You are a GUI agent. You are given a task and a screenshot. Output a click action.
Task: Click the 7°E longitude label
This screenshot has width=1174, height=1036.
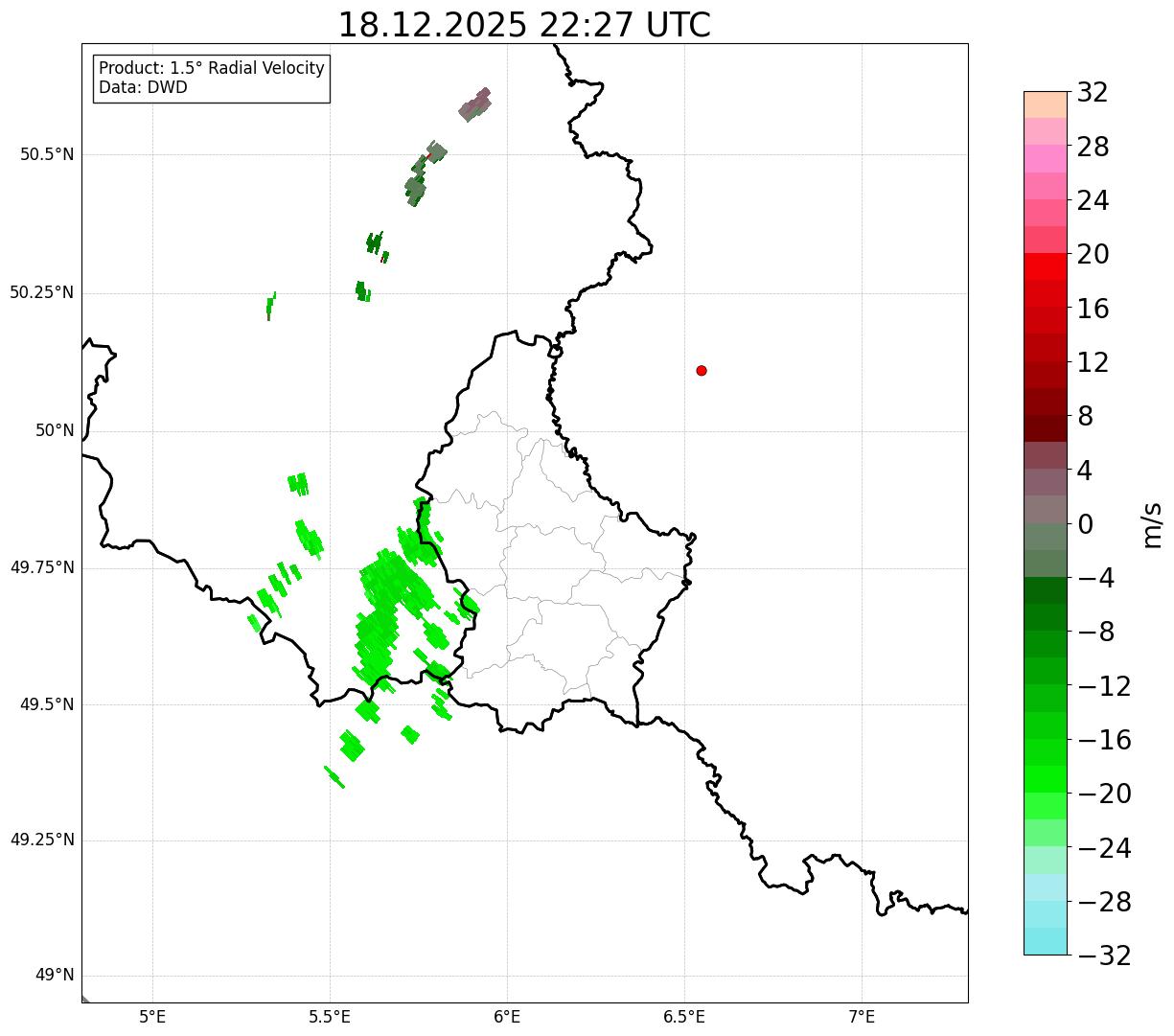tap(862, 1017)
